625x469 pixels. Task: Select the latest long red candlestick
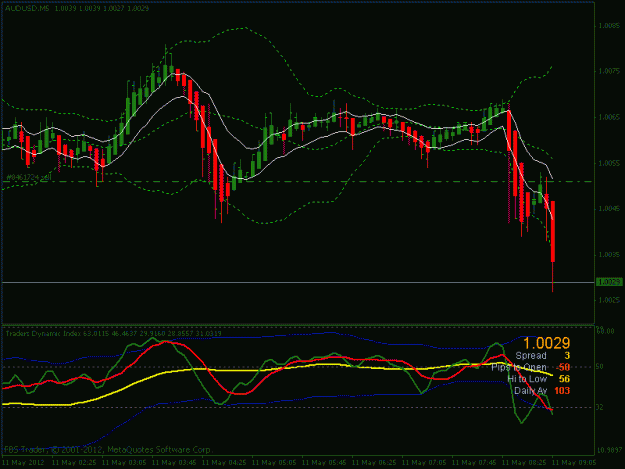(x=553, y=232)
